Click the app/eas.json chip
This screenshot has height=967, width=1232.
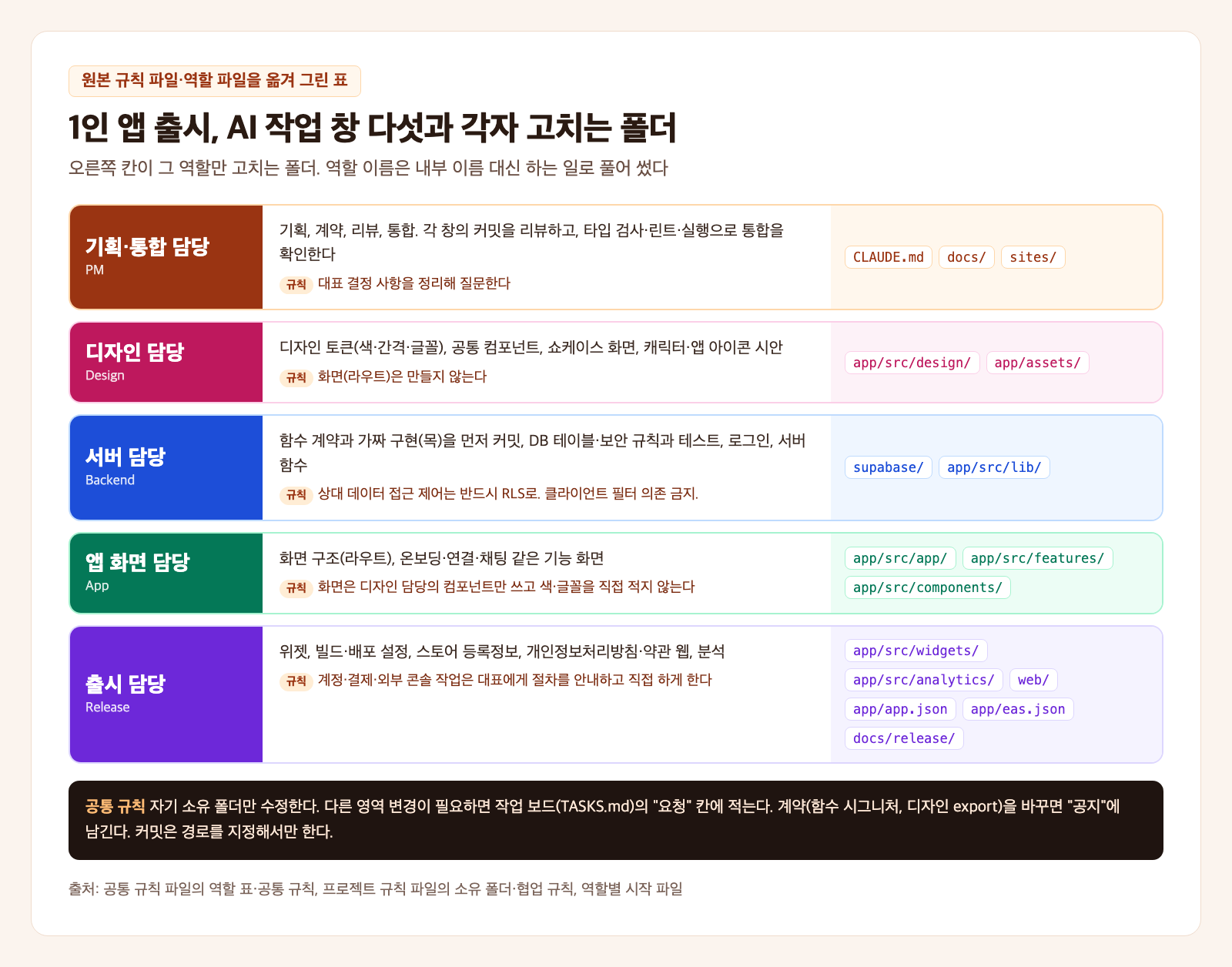[1018, 709]
